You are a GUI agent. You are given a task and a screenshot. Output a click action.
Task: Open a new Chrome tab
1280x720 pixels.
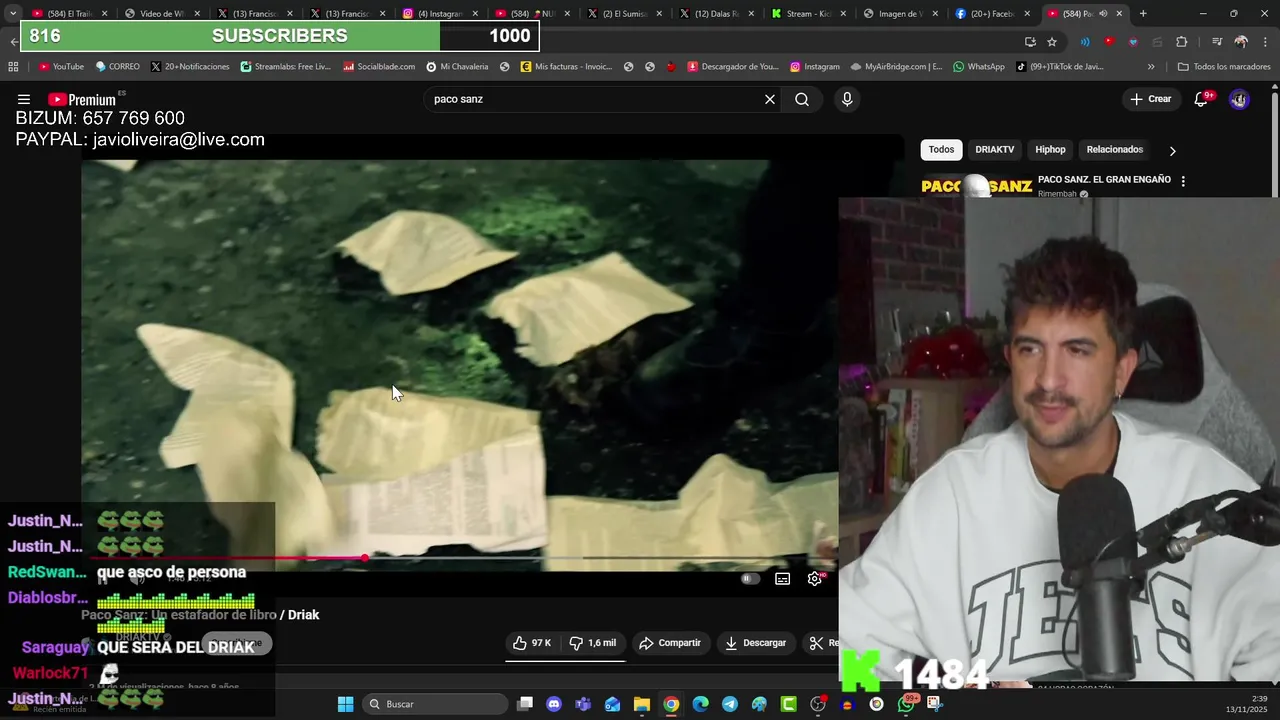(x=1143, y=13)
